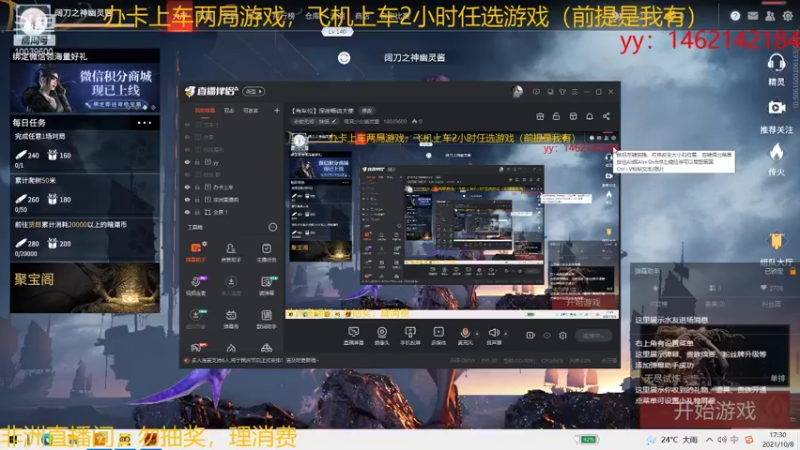Add 直播屏幕 screen capture source

click(x=354, y=336)
